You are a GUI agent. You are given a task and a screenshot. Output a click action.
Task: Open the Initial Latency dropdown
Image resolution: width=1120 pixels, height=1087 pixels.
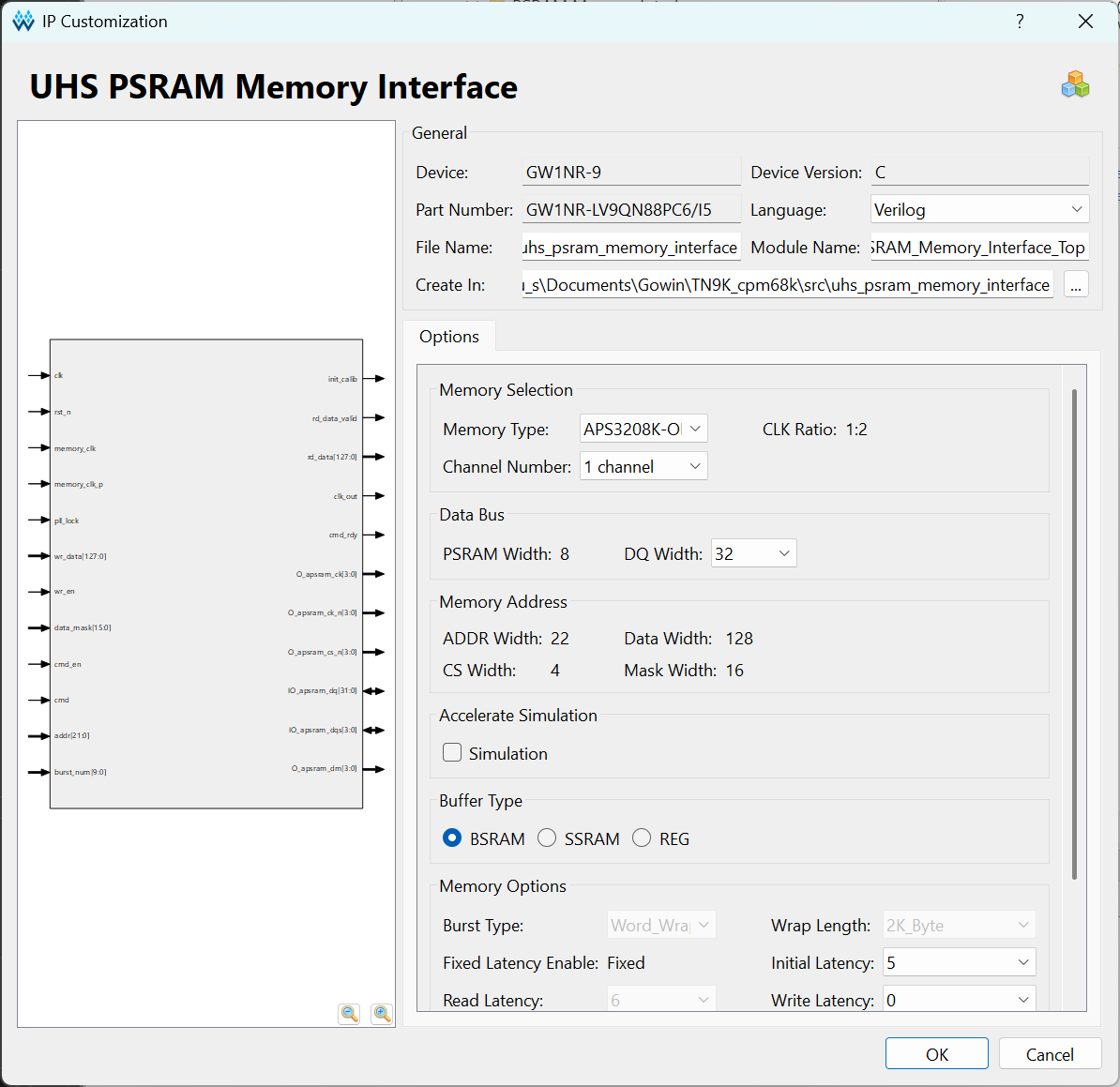coord(960,962)
